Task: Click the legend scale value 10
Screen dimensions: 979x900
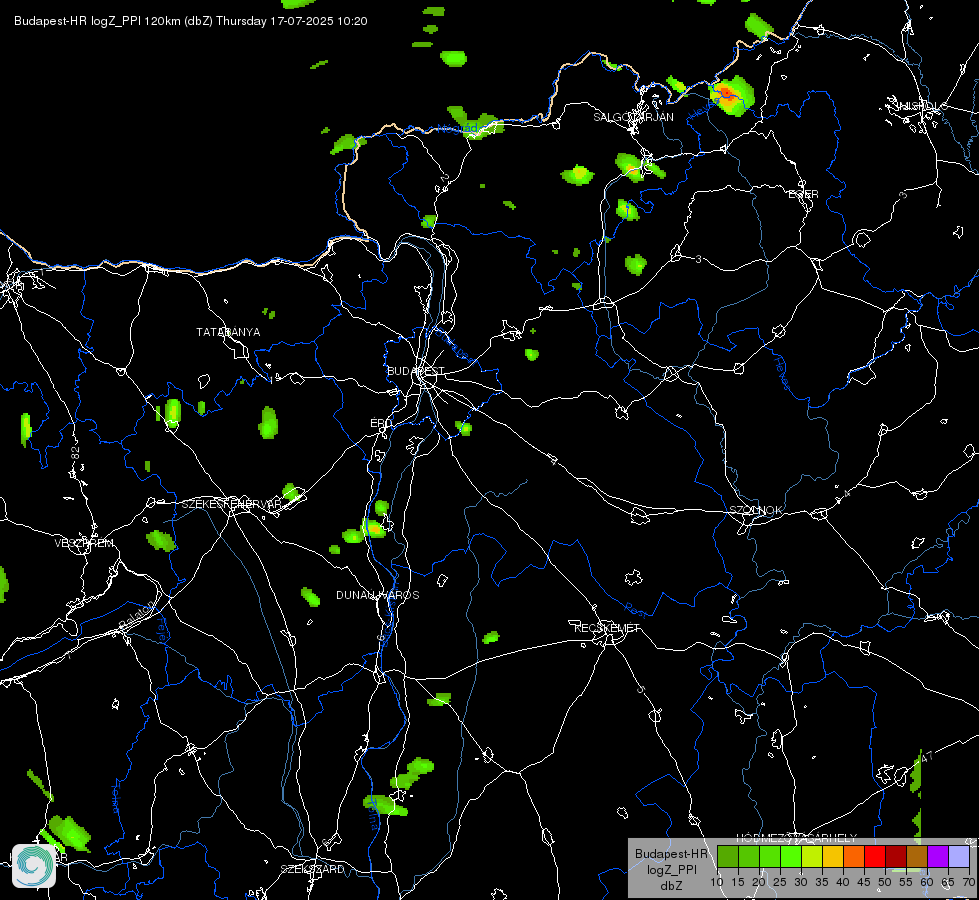Action: tap(716, 883)
